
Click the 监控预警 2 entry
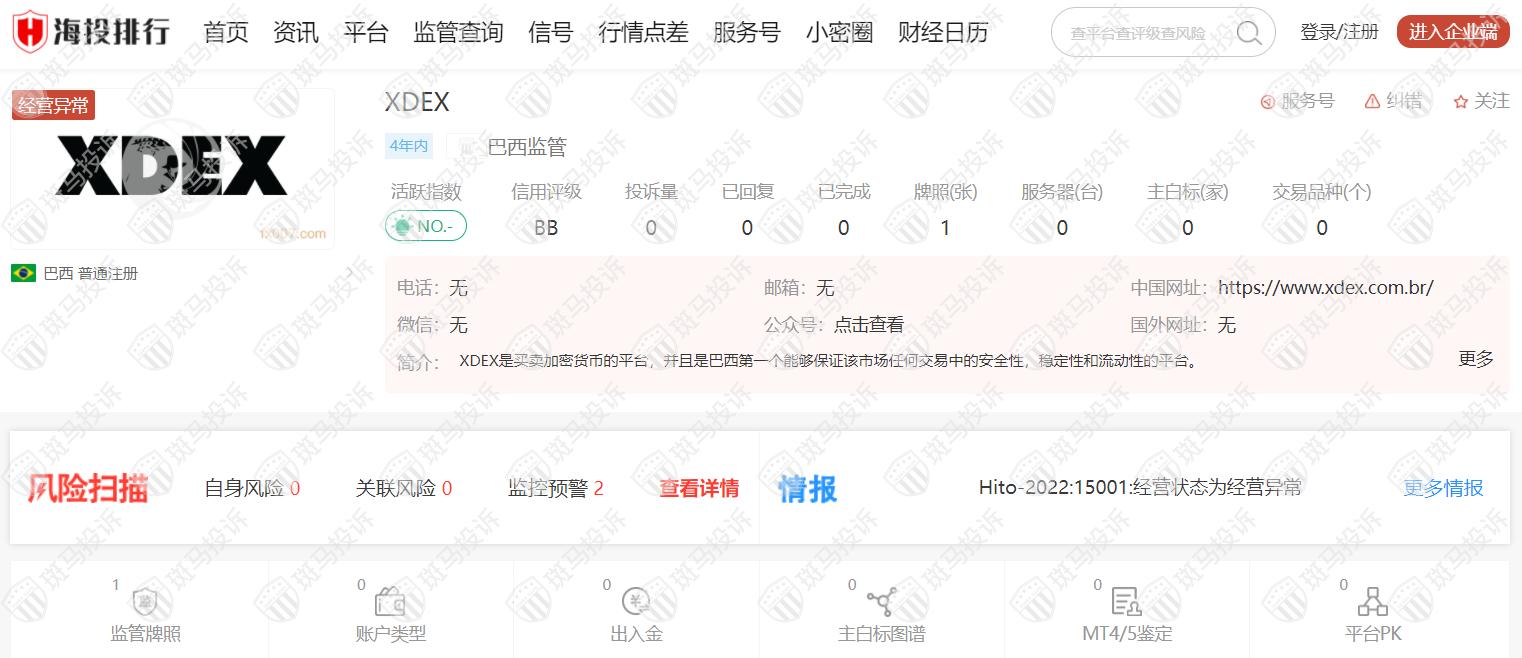556,488
